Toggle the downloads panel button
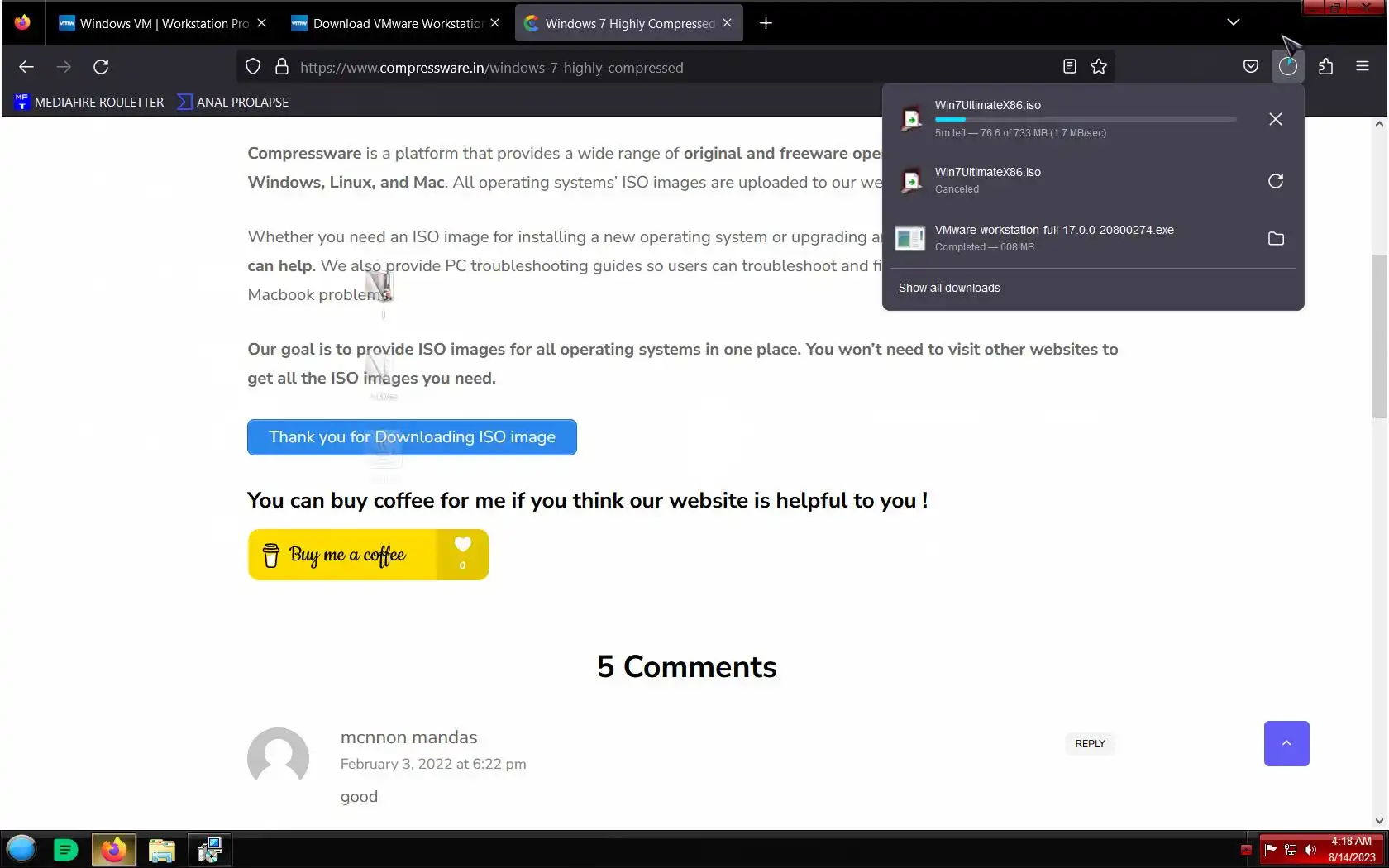The image size is (1389, 868). coord(1288,67)
